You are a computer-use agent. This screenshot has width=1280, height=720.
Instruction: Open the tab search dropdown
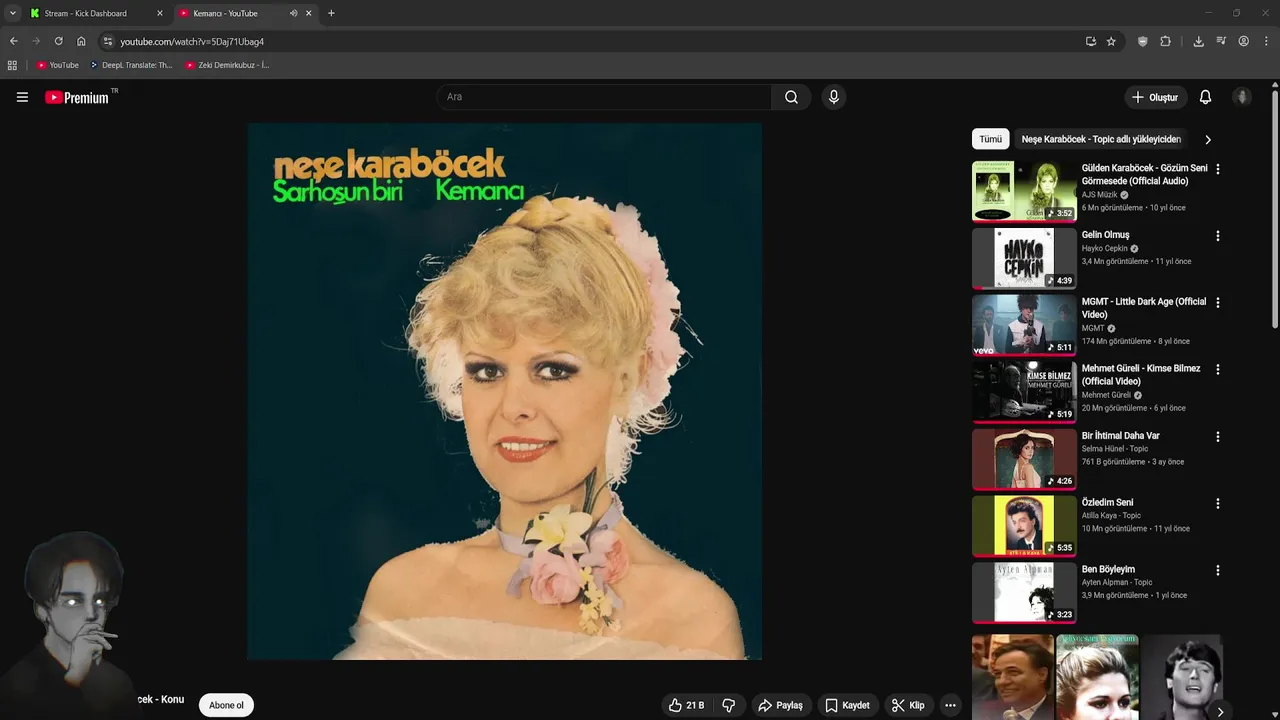[x=12, y=13]
